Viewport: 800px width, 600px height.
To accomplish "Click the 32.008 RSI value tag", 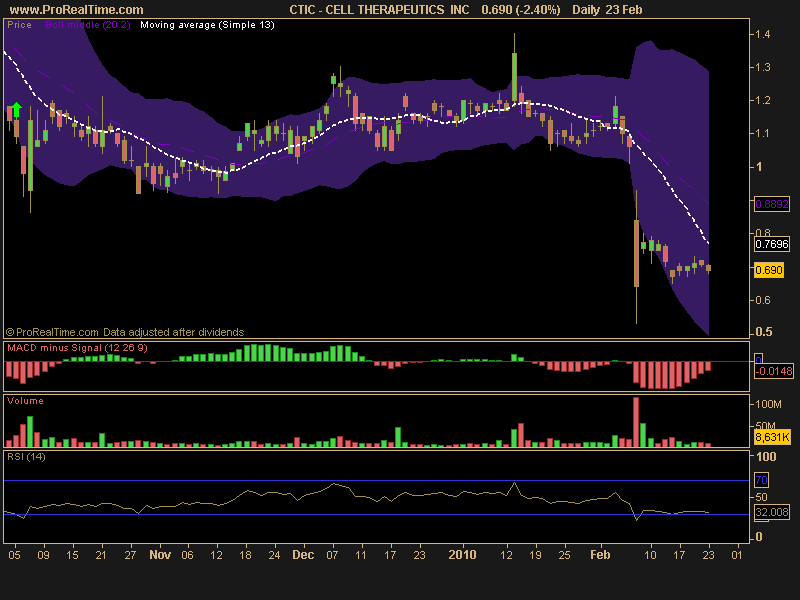I will coord(772,512).
